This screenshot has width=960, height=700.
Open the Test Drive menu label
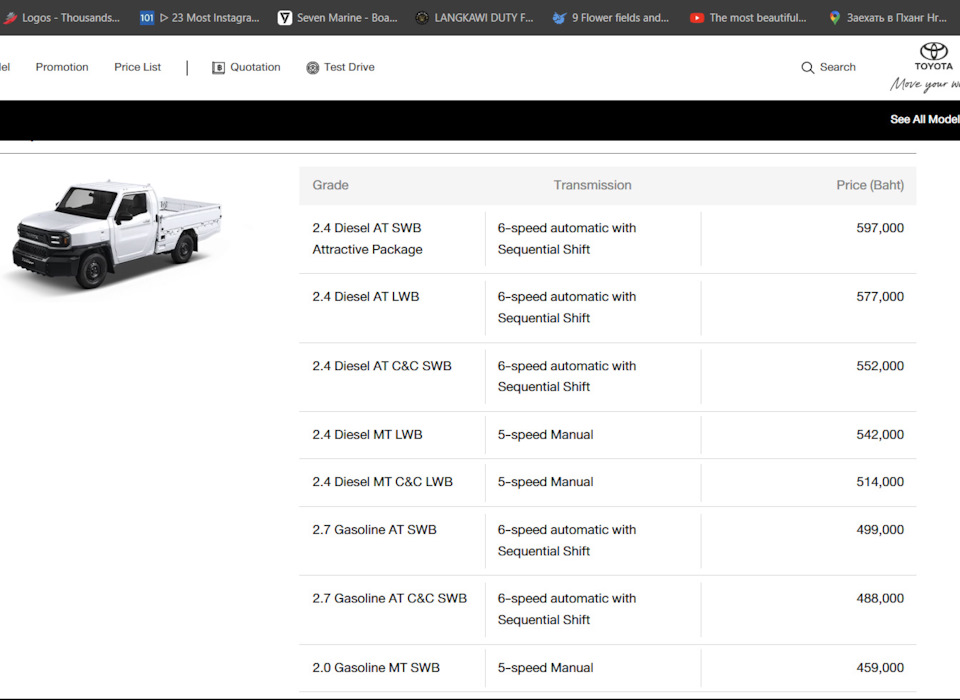click(349, 67)
